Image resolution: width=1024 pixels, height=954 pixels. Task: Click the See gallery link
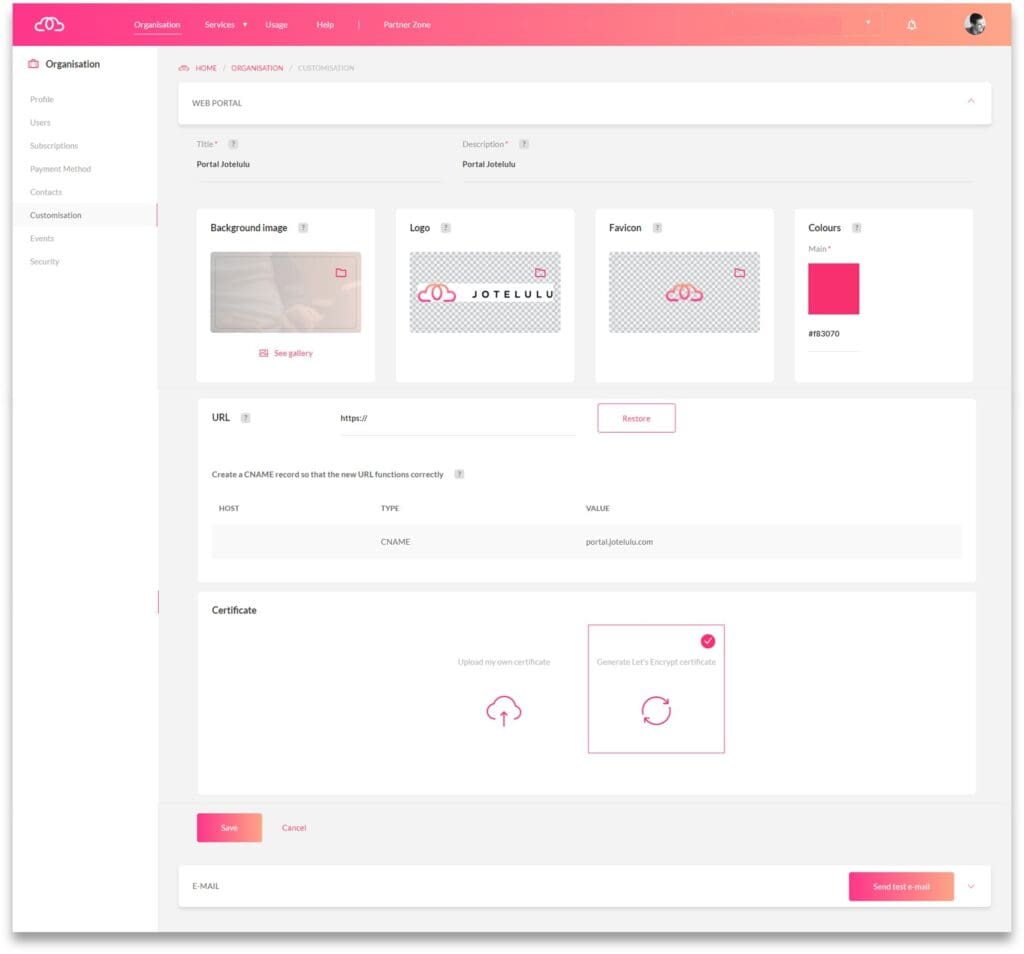click(x=286, y=353)
